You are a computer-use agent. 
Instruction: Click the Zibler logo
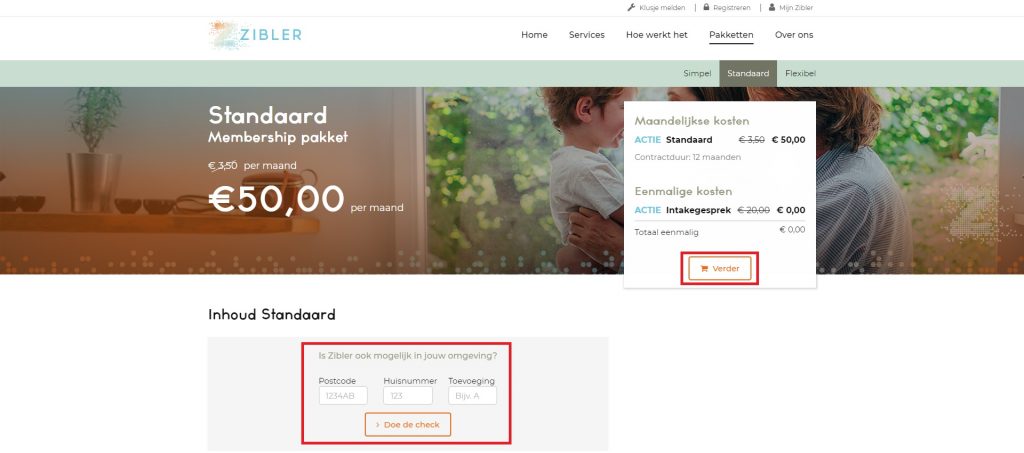click(x=255, y=35)
